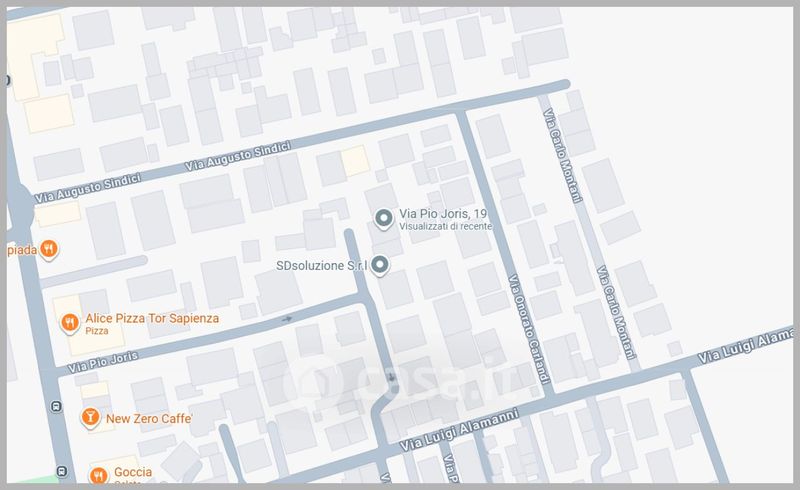Click the Via Pio Joris, 19 location pin
The height and width of the screenshot is (490, 800).
(x=383, y=218)
